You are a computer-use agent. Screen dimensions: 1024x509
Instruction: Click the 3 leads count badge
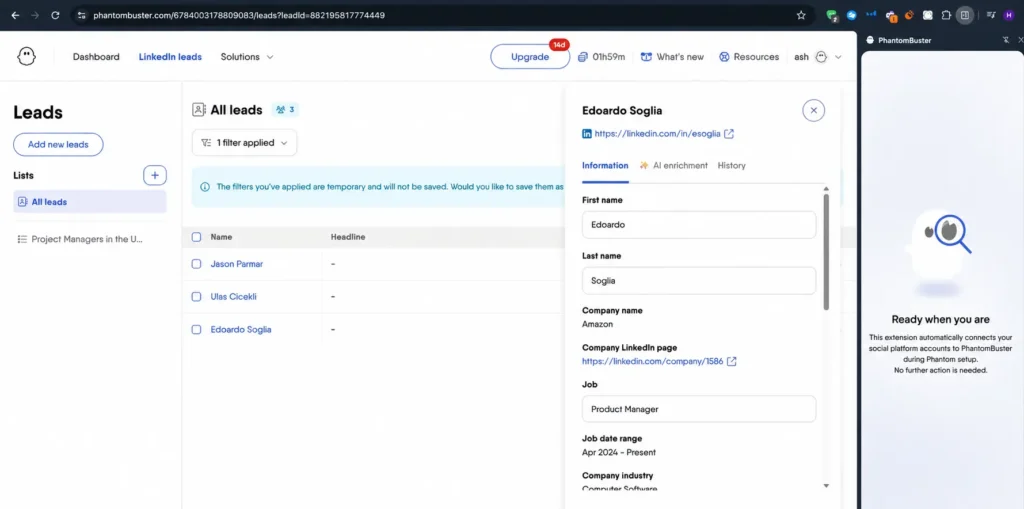pos(285,110)
